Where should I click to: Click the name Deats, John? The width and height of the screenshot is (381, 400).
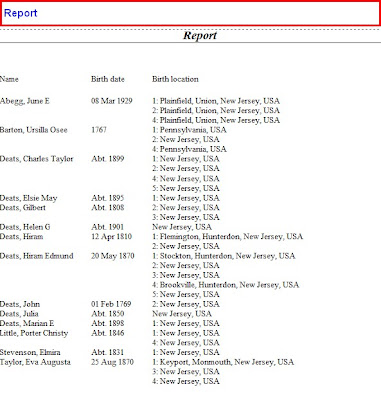click(20, 304)
